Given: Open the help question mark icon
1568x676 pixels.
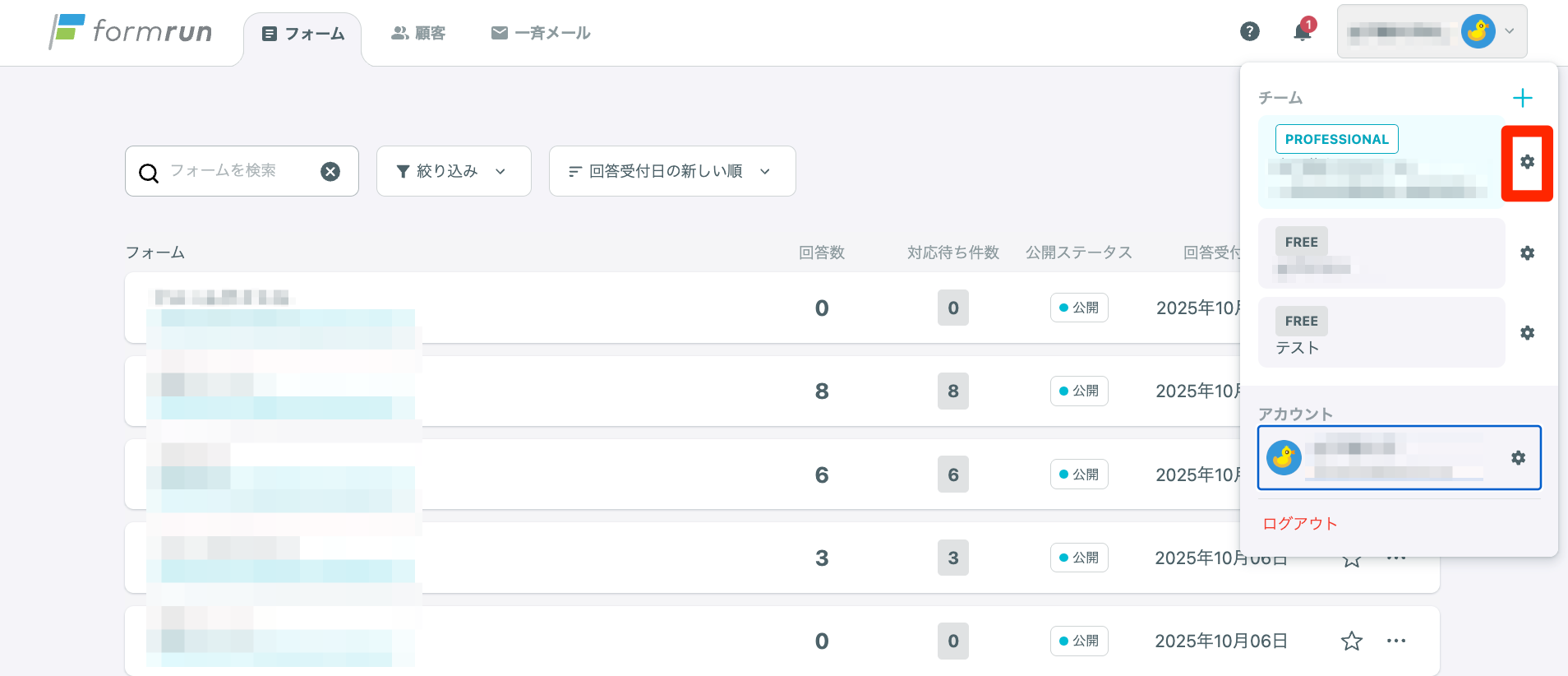Looking at the screenshot, I should click(1249, 31).
